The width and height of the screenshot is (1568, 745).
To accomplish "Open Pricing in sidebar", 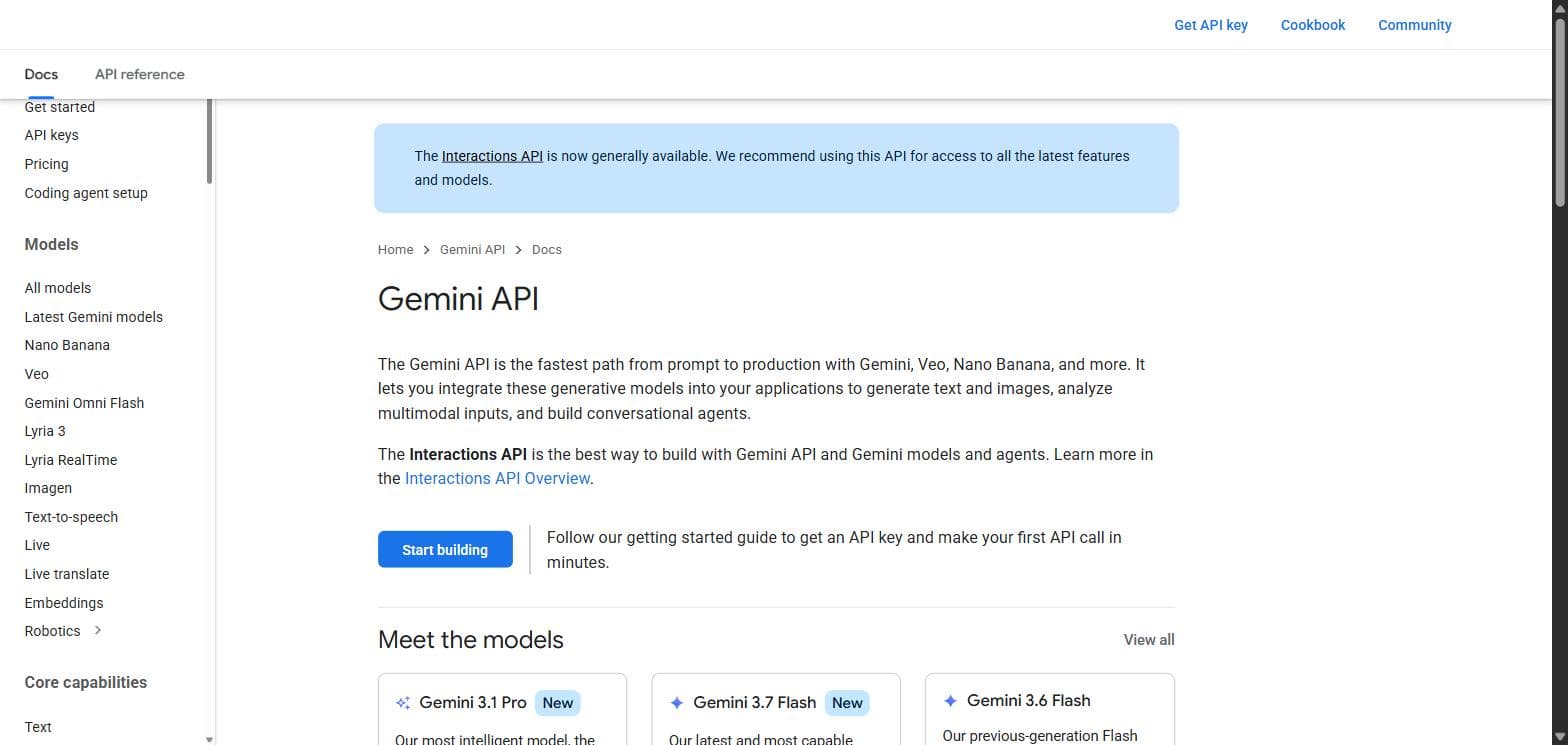I will tap(46, 164).
